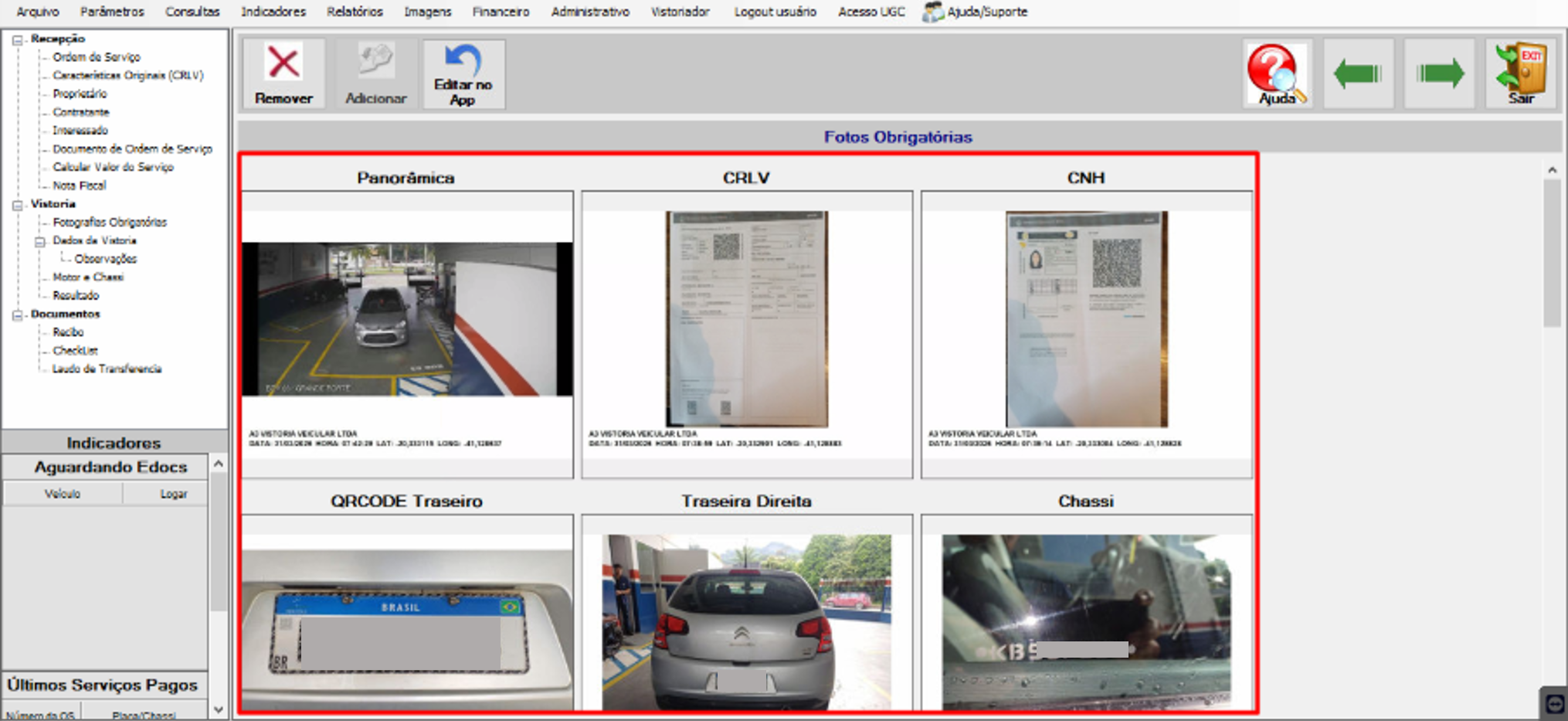Image resolution: width=1568 pixels, height=721 pixels.
Task: Go forward with the green right arrow
Action: [1440, 74]
